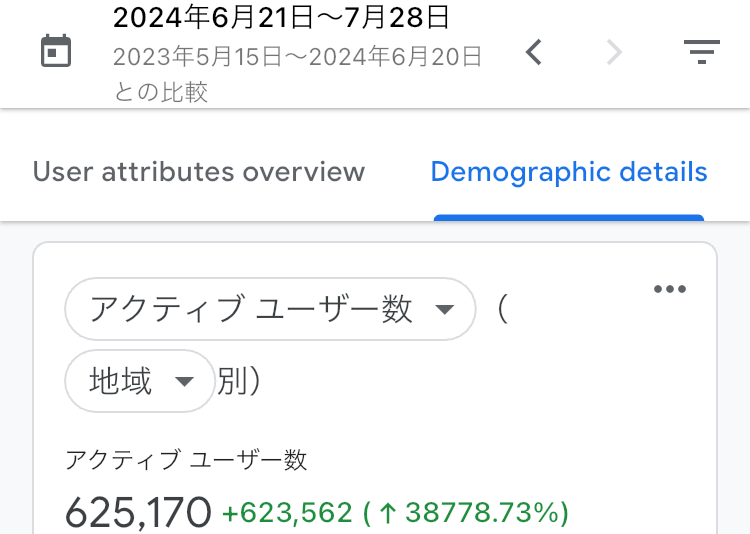Click caret arrow on 地域 chip

click(184, 382)
